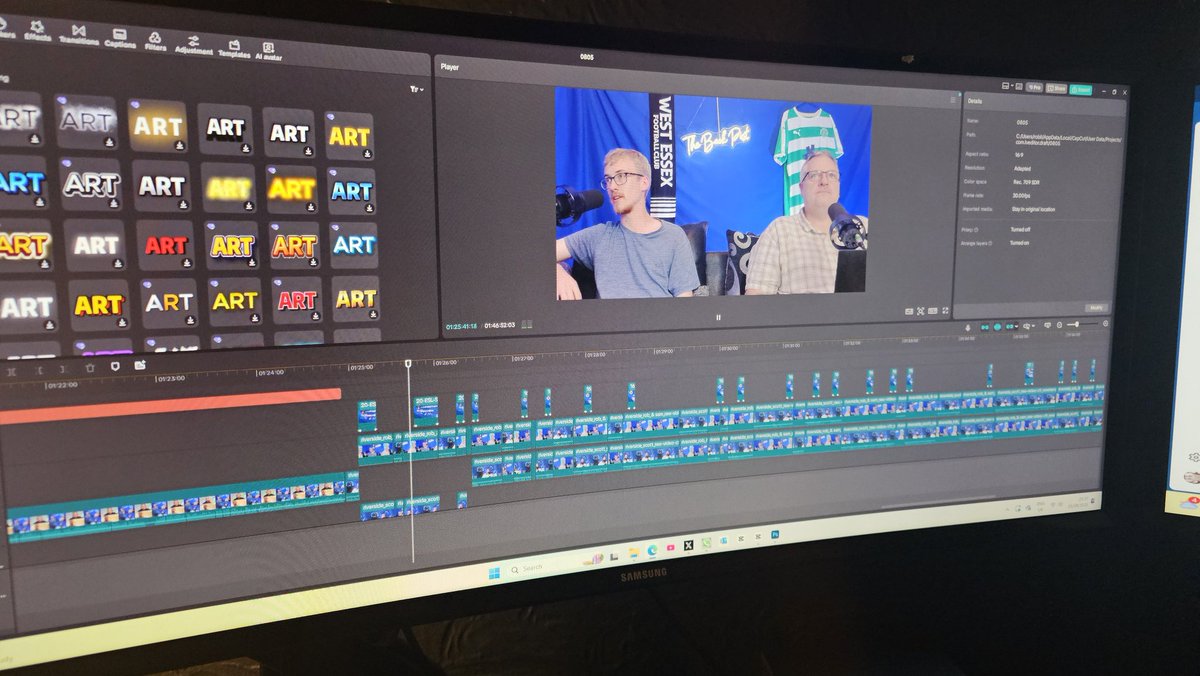Click the delete trash icon
Image resolution: width=1200 pixels, height=676 pixels.
[90, 367]
